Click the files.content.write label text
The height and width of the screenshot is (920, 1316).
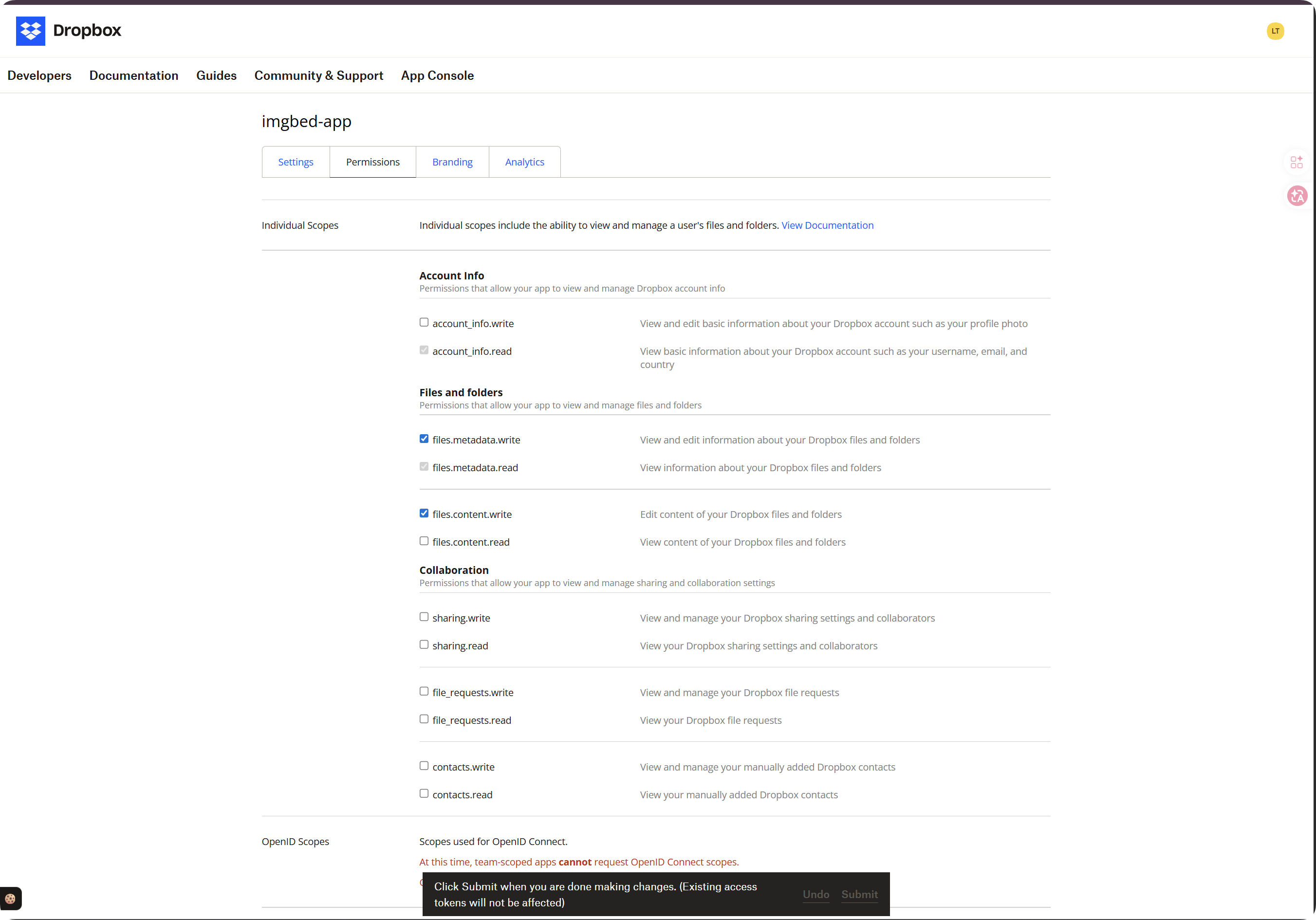[472, 515]
